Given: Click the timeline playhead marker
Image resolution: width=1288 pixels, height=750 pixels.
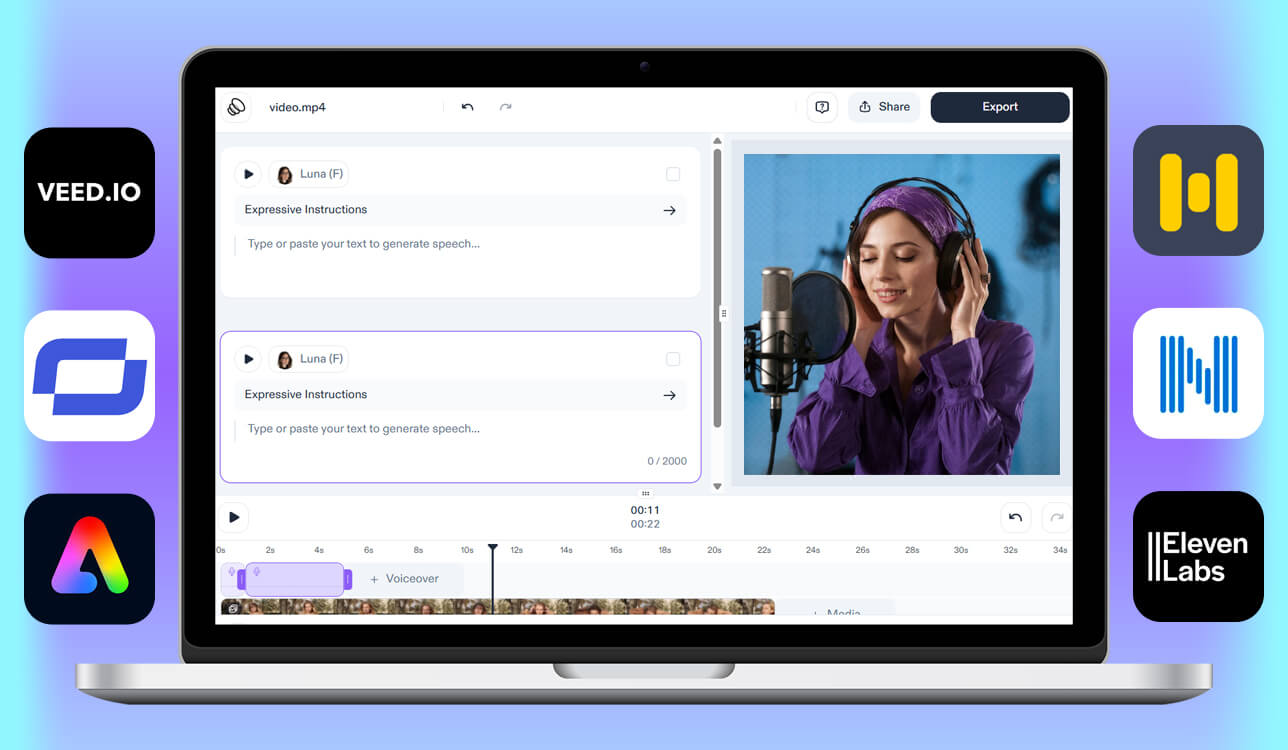Looking at the screenshot, I should [492, 548].
